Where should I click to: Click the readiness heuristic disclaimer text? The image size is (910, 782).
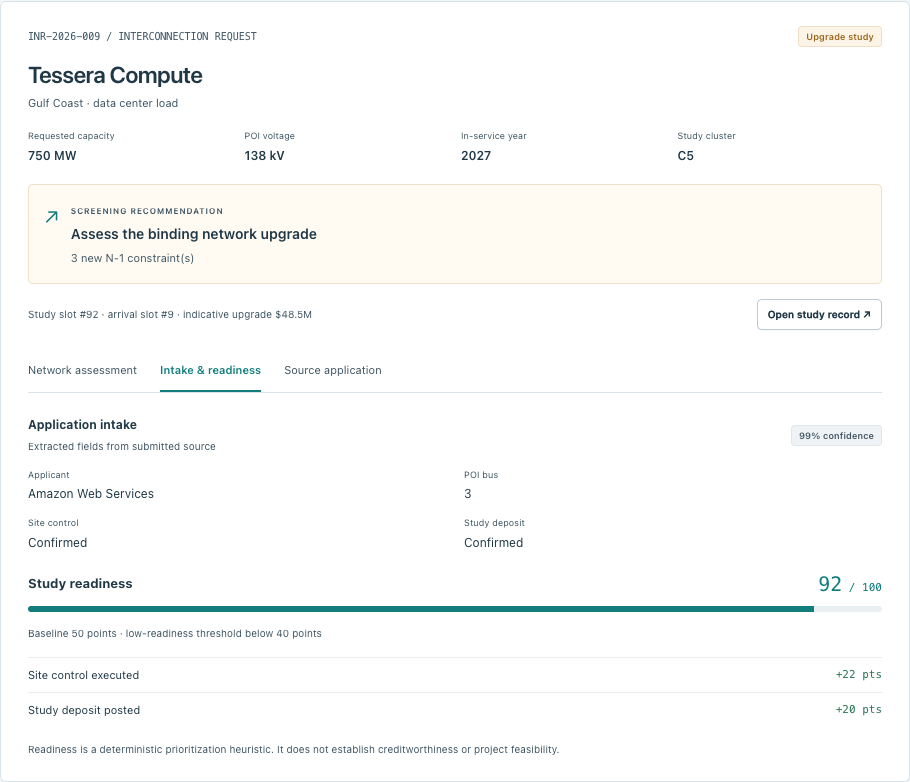coord(294,749)
